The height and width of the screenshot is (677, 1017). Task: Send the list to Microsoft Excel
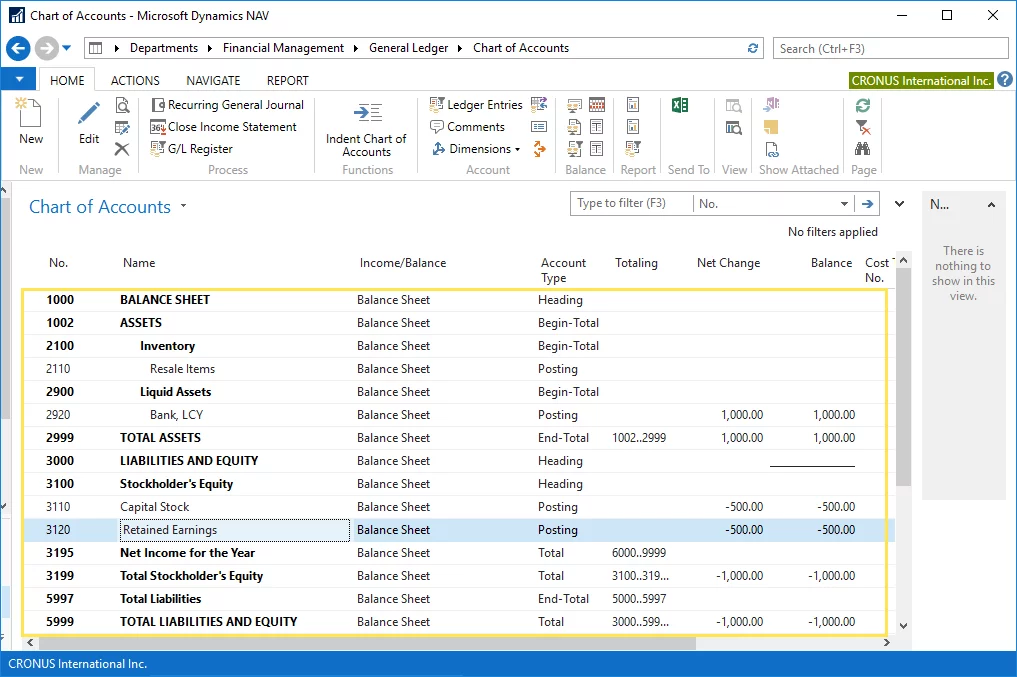click(680, 105)
